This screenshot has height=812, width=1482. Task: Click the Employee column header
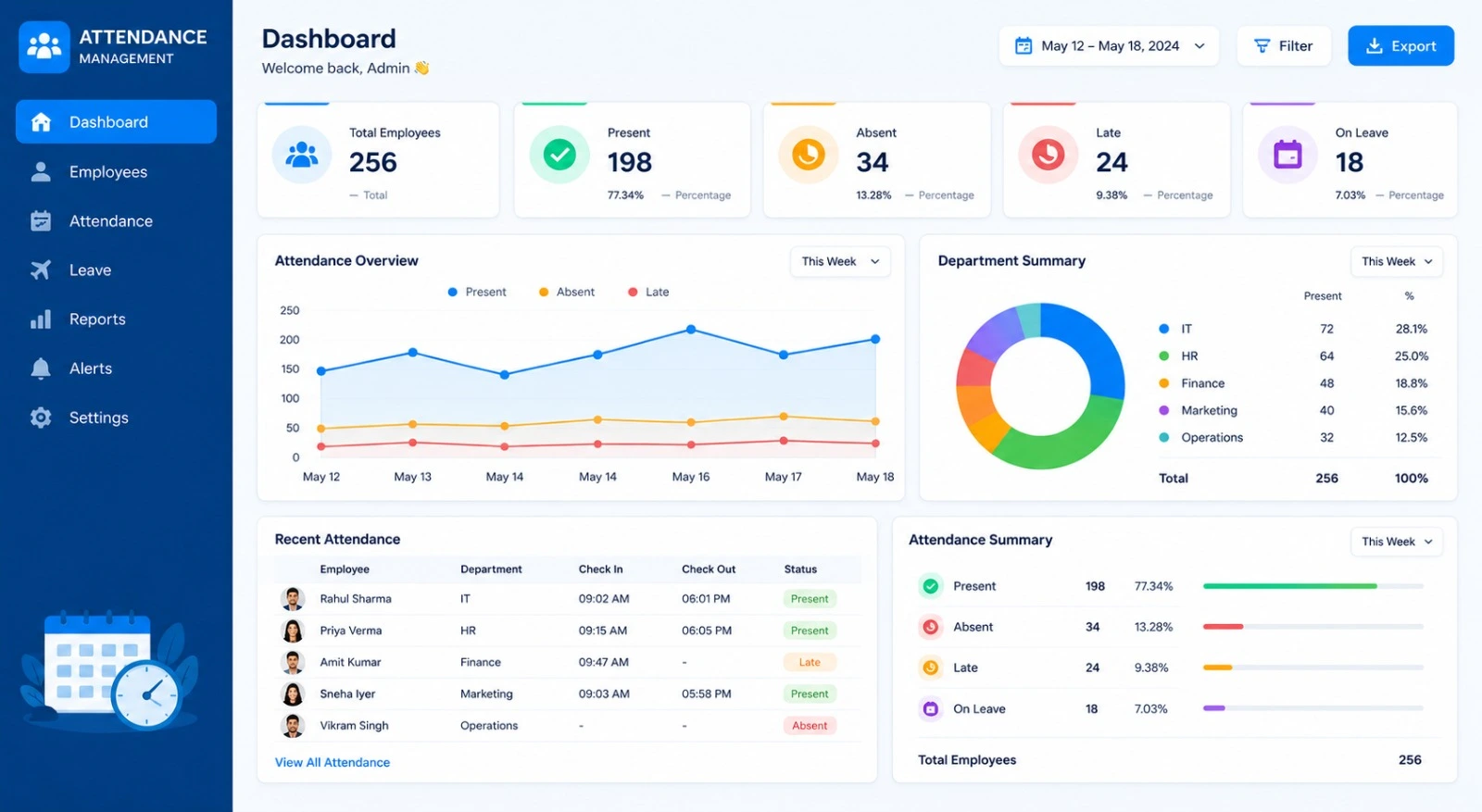point(345,569)
